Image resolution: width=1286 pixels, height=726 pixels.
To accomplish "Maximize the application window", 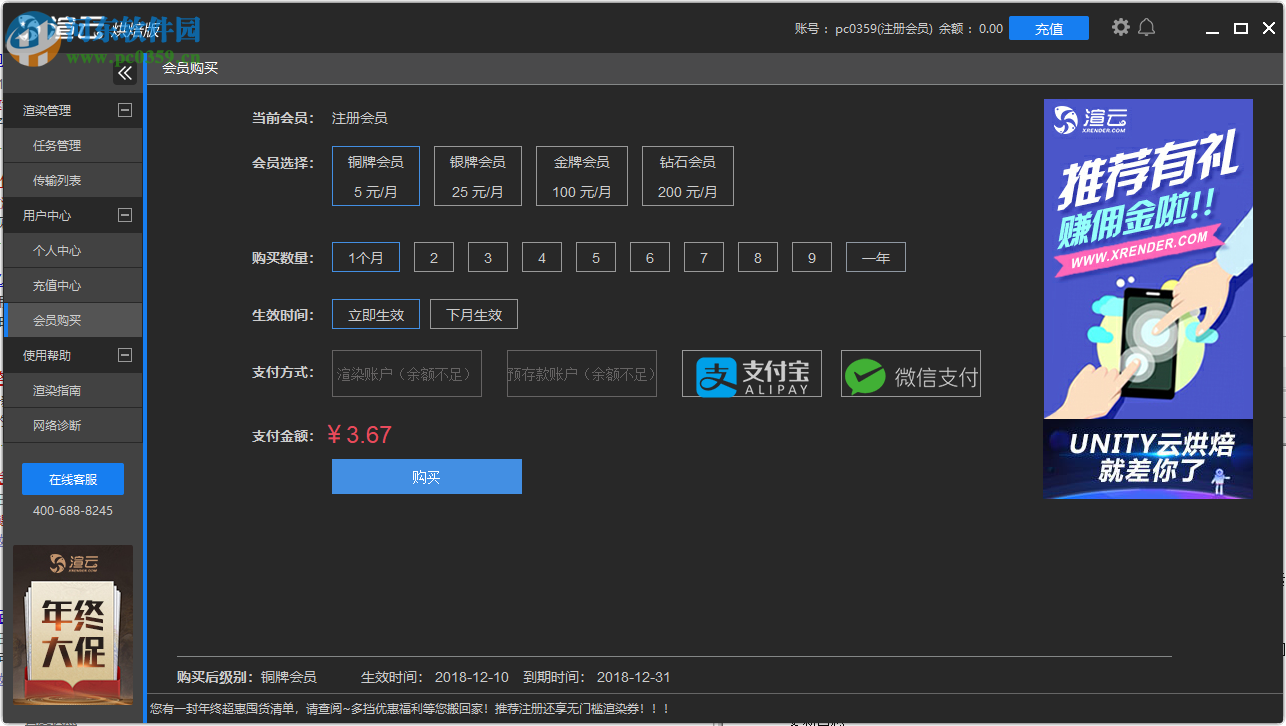I will (x=1241, y=28).
